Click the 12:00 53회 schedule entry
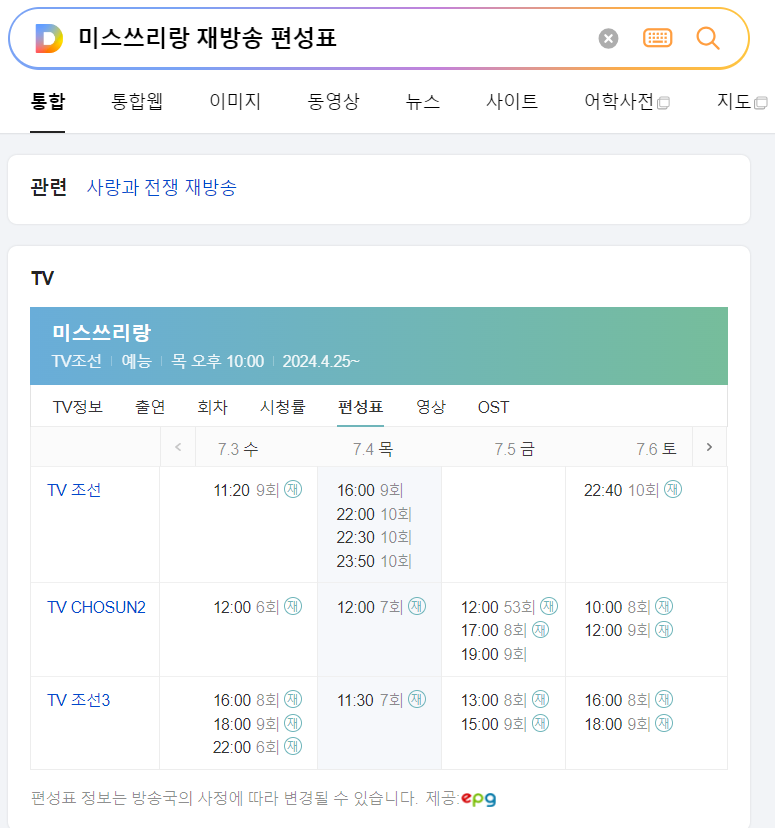The height and width of the screenshot is (828, 775). [x=498, y=607]
